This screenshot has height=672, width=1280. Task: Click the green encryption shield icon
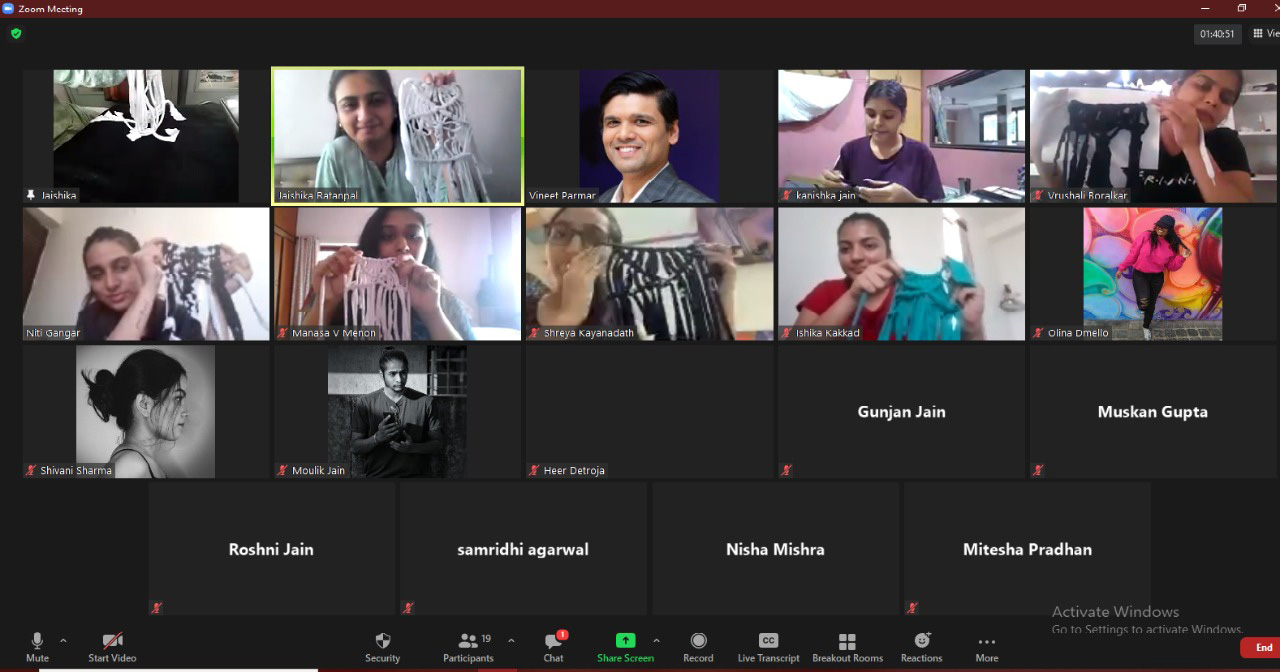(16, 33)
